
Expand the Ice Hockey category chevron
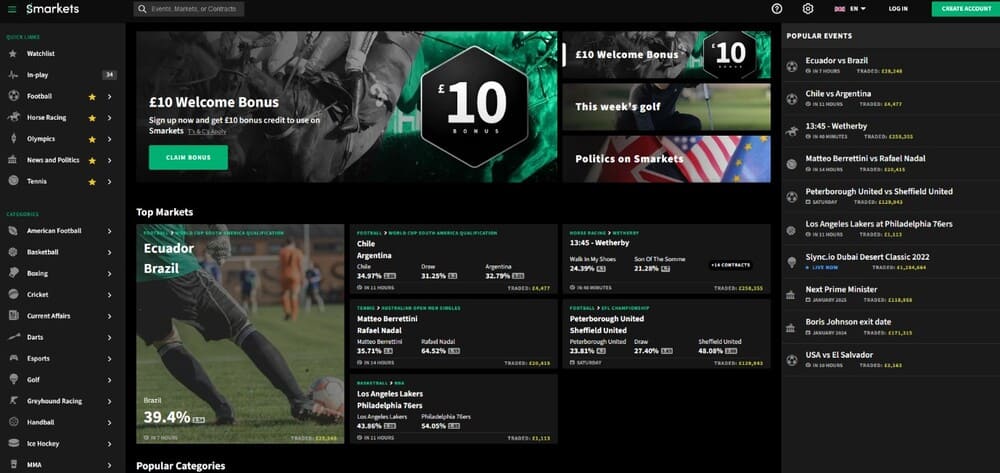[x=110, y=444]
